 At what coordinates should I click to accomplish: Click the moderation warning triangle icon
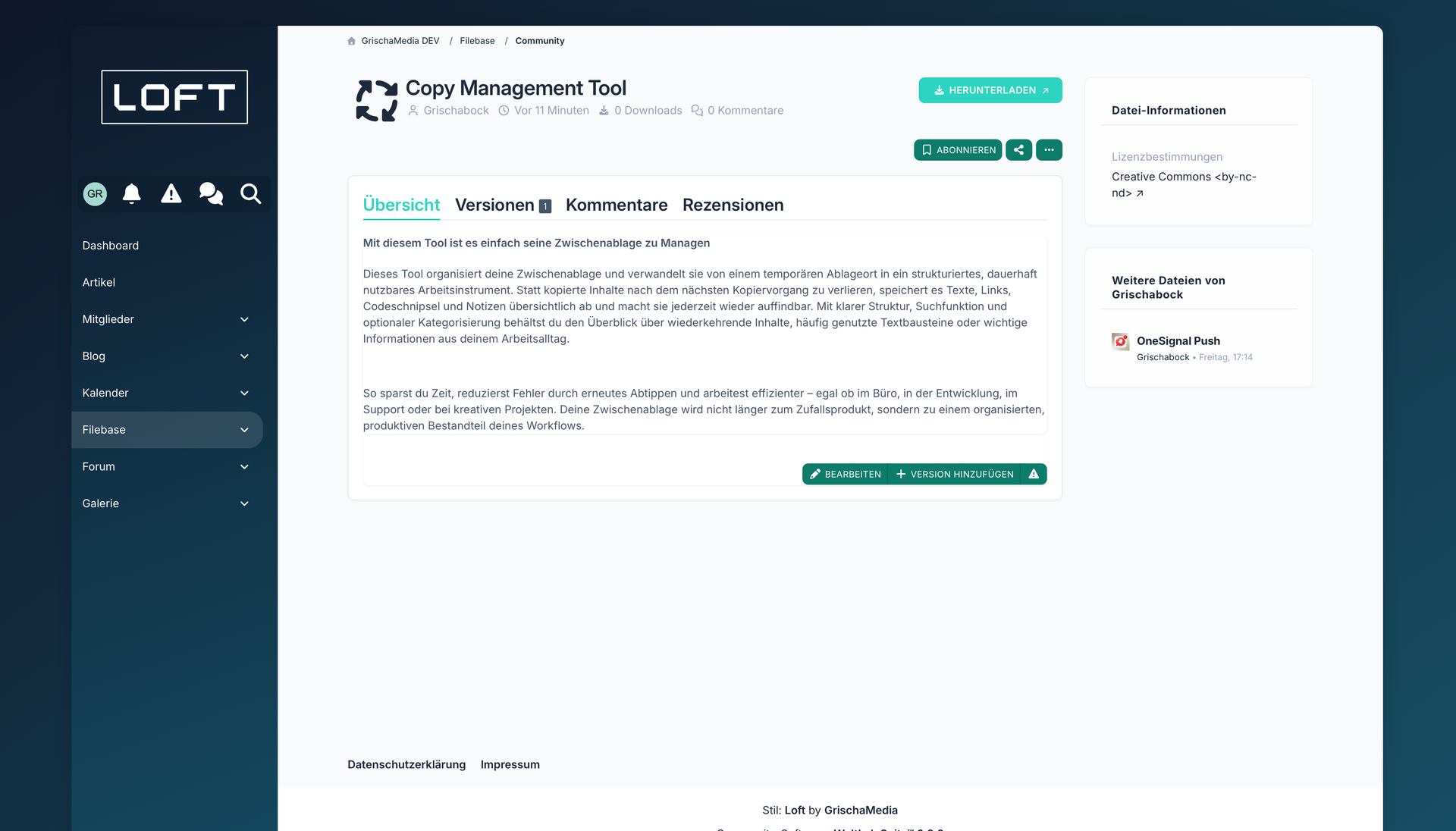171,194
